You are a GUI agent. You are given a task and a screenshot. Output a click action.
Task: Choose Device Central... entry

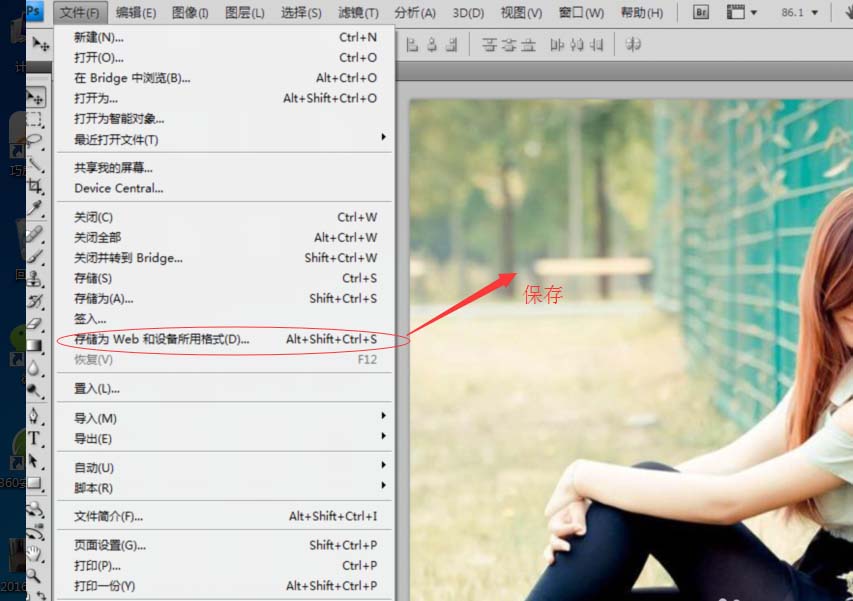[225, 188]
